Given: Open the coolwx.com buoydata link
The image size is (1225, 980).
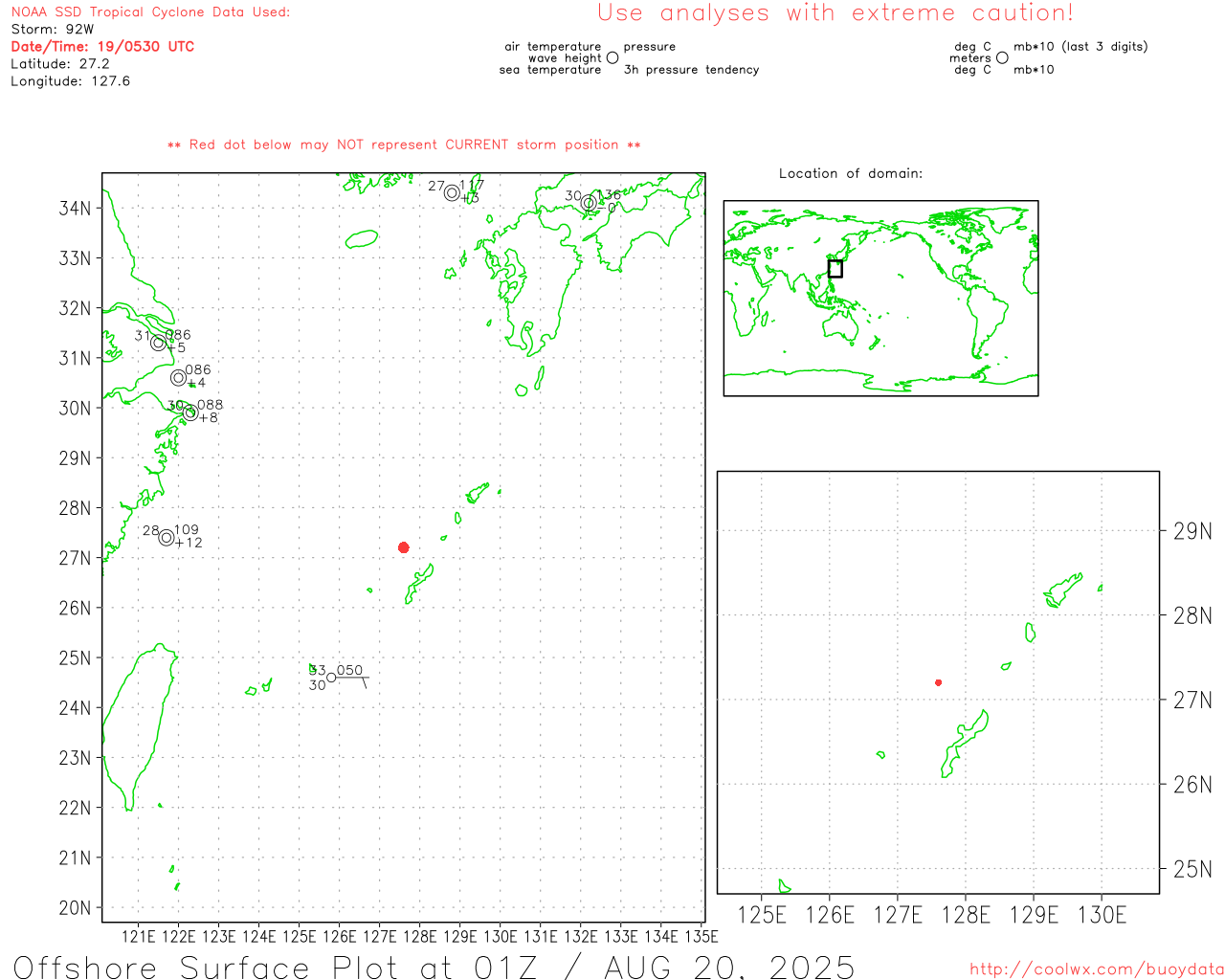Looking at the screenshot, I should [x=1097, y=969].
